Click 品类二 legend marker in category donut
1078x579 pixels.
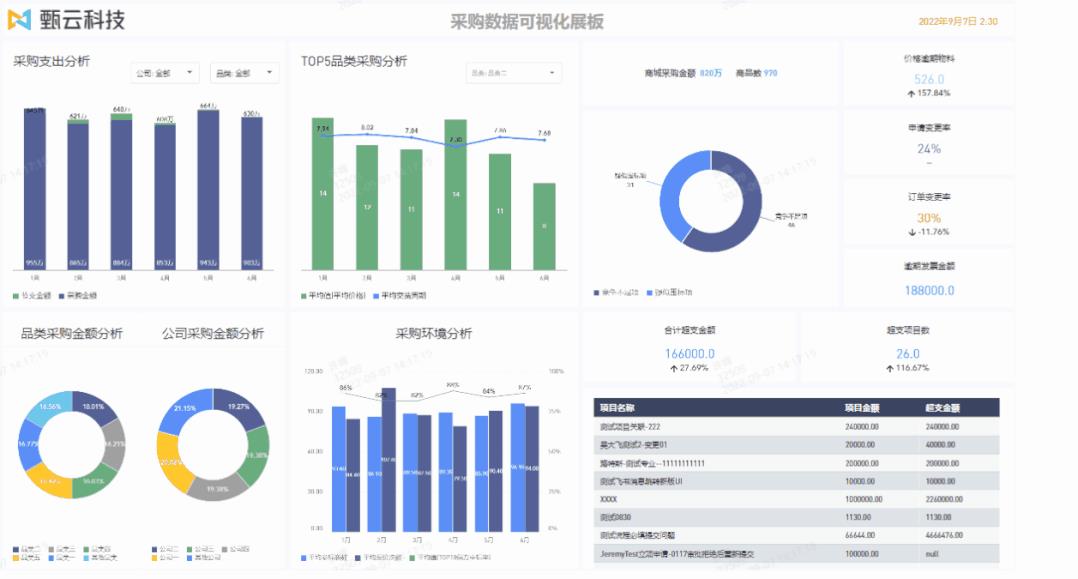[16, 549]
